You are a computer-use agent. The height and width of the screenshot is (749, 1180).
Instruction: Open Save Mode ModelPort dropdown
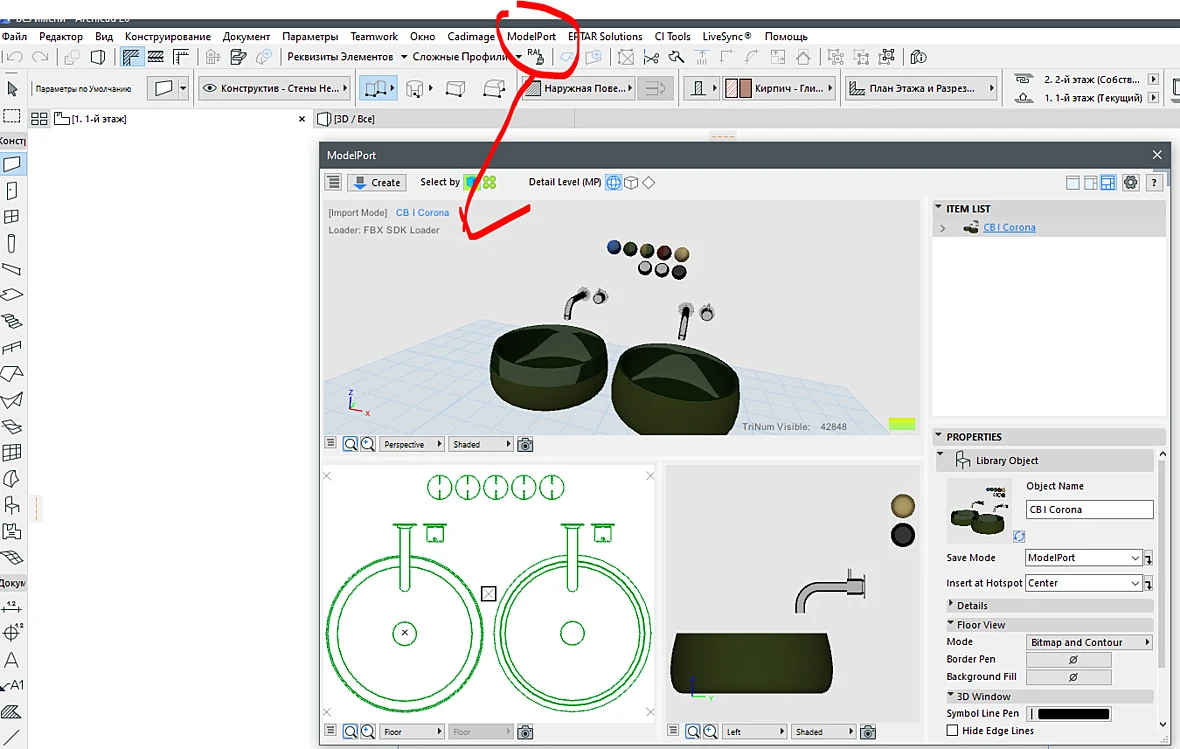point(1084,558)
